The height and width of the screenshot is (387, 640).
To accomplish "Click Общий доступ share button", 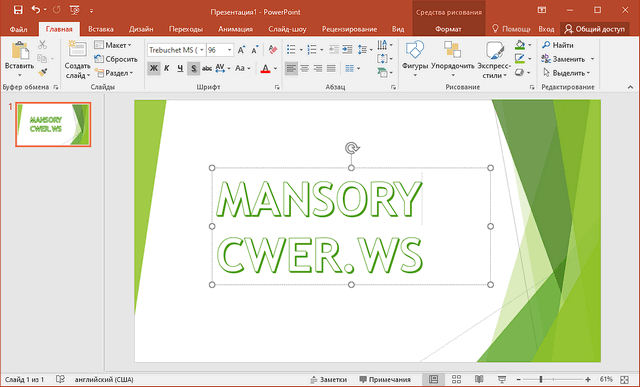I will tap(594, 29).
